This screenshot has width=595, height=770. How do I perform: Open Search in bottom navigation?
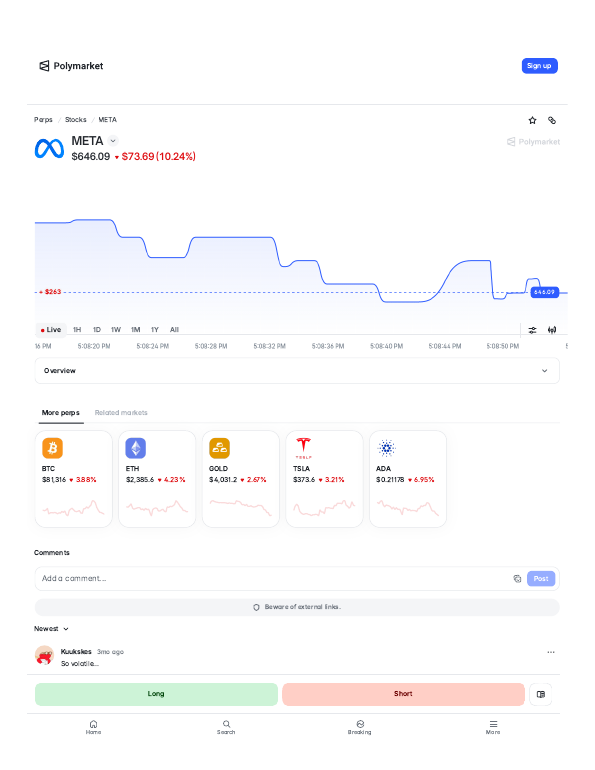pos(226,727)
